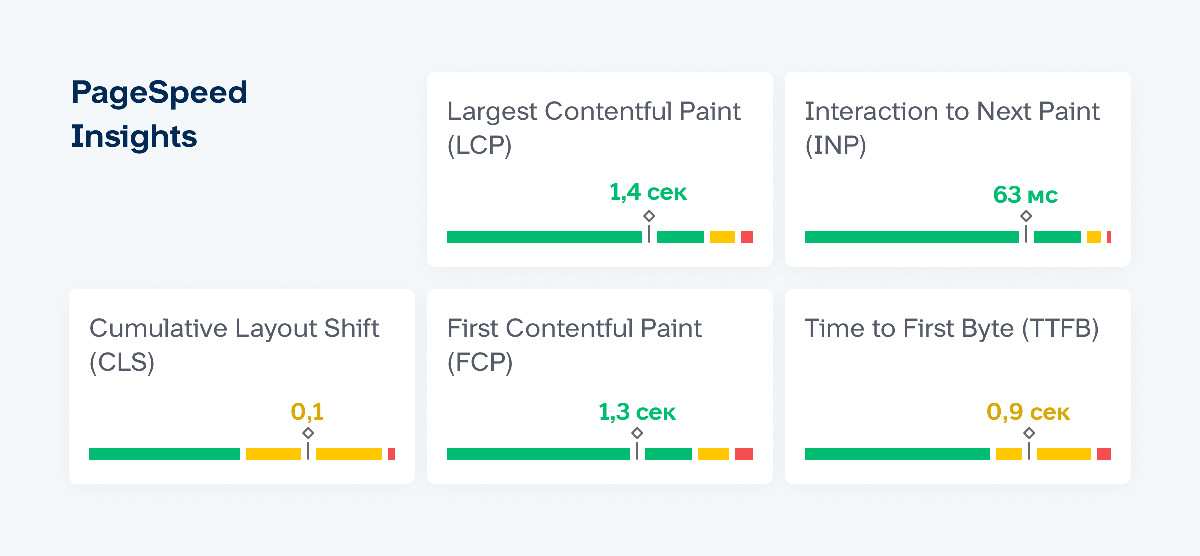The image size is (1200, 556).
Task: Click the long green segment of the CLS bar
Action: 164,454
